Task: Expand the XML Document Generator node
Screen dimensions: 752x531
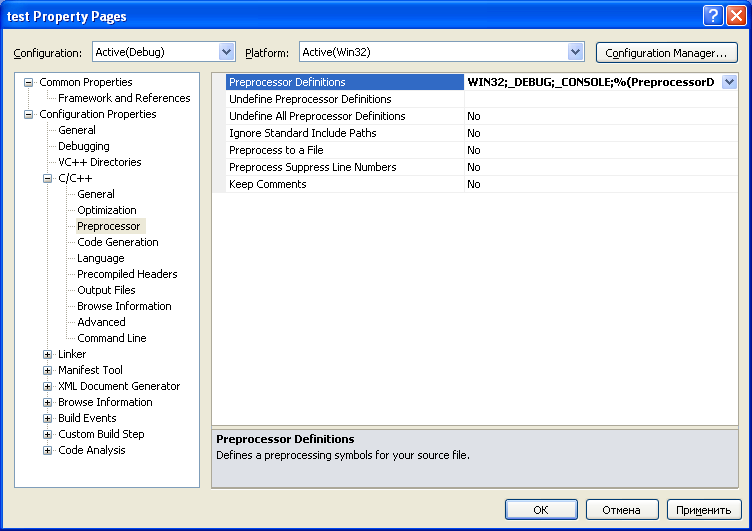Action: 47,386
